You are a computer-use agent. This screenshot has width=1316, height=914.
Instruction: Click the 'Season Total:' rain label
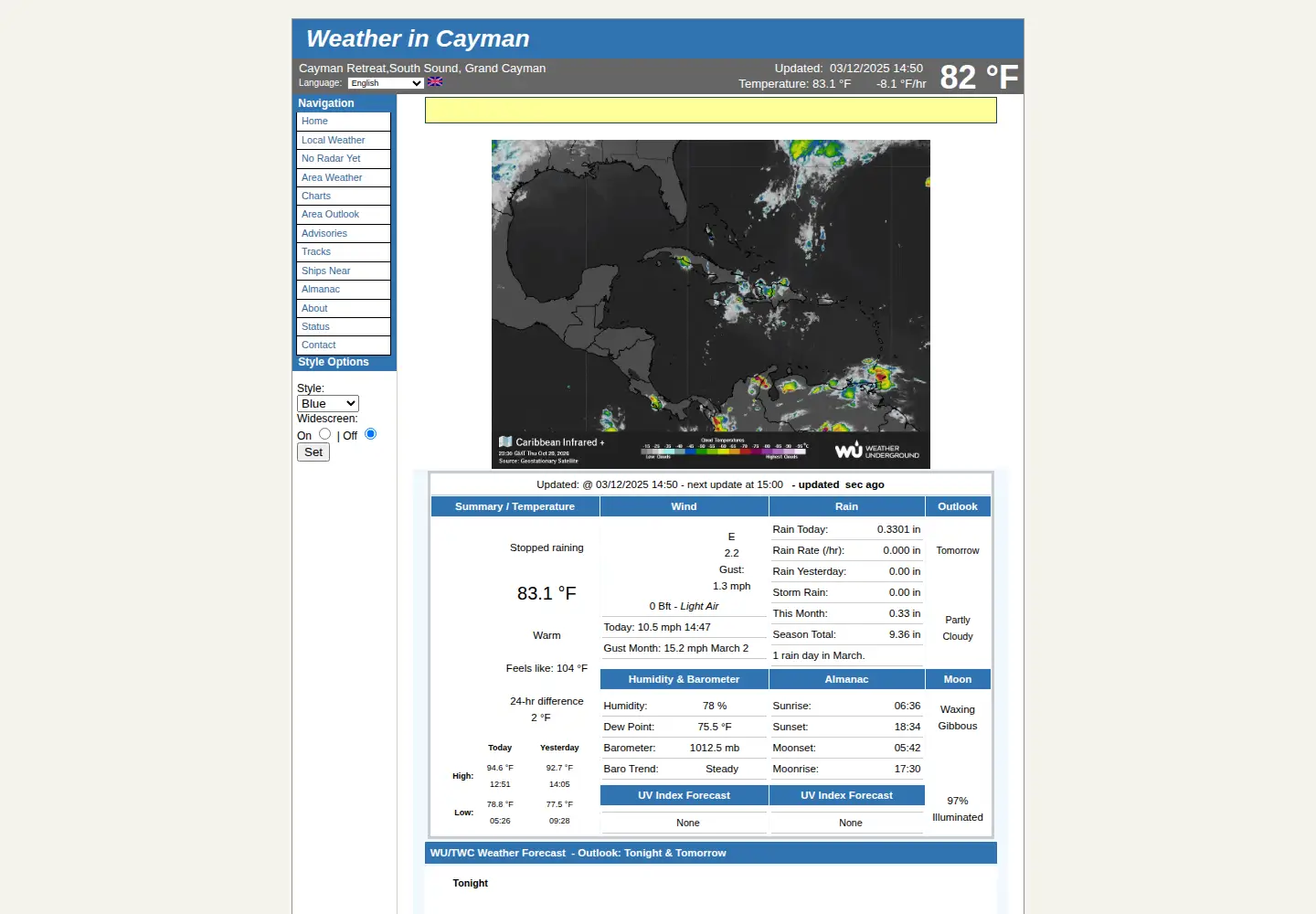click(804, 634)
